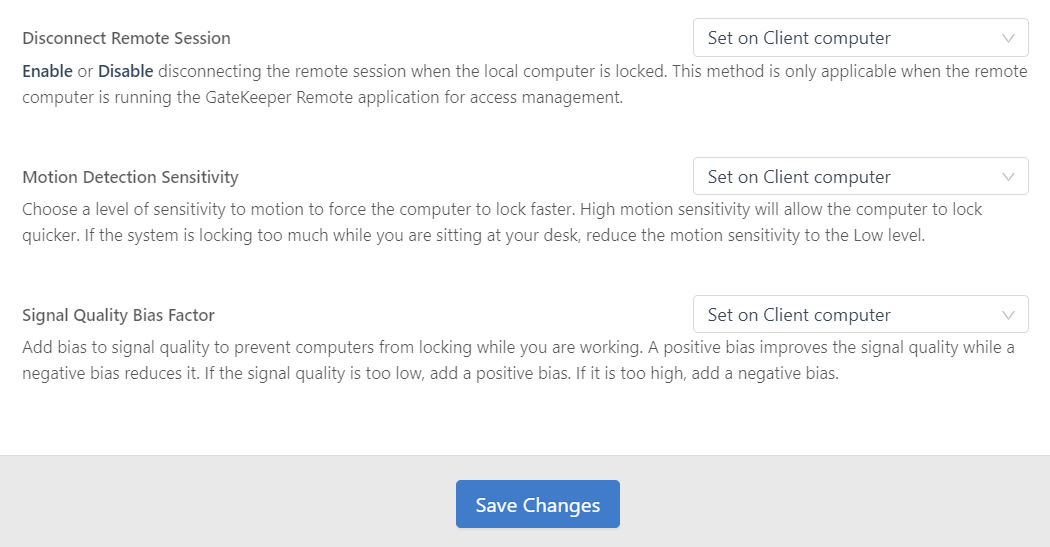Click the bold Disable word

pyautogui.click(x=125, y=71)
